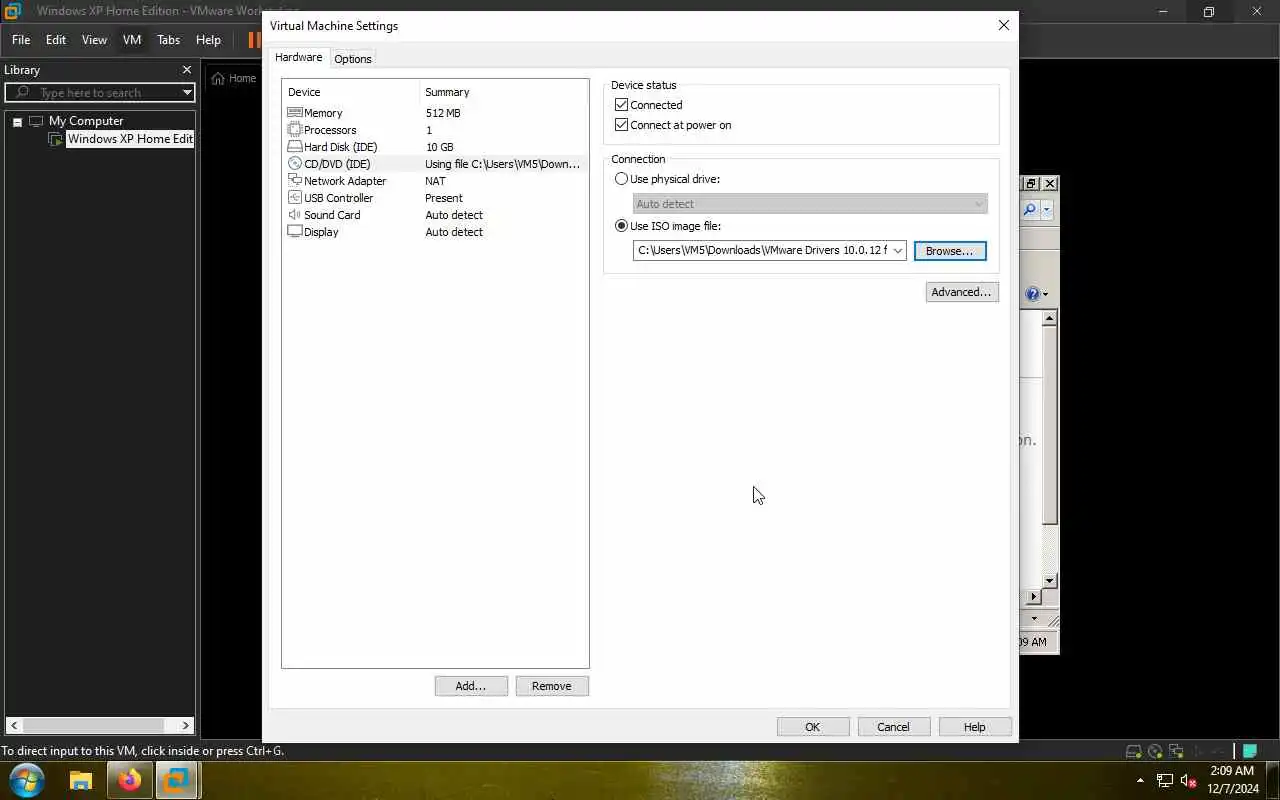Select the Display monitor icon

295,232
